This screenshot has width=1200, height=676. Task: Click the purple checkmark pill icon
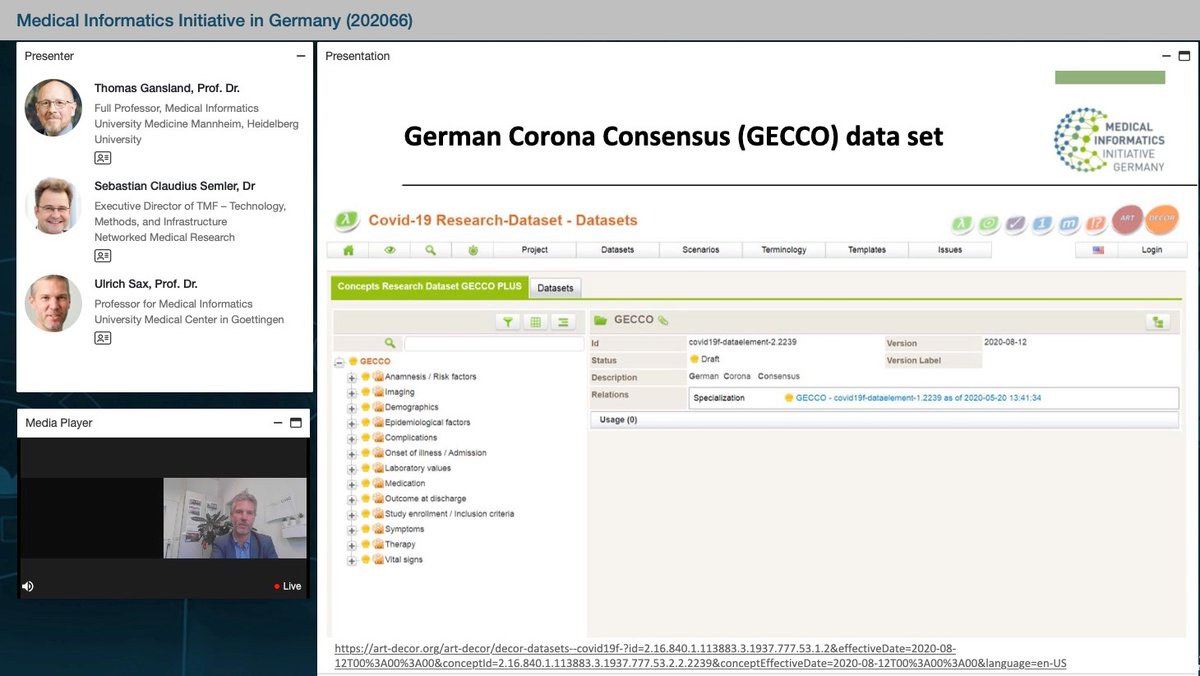coord(1015,224)
